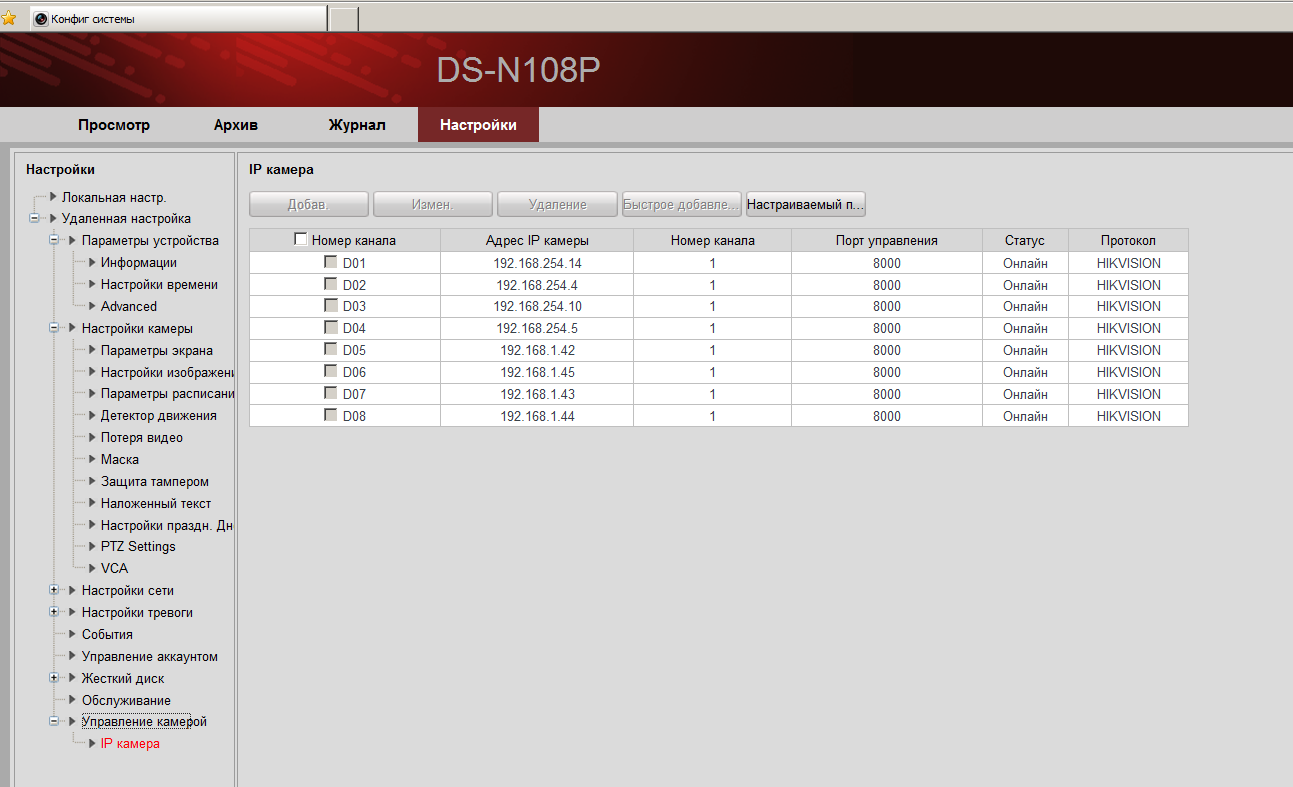Click the Добав. button

tap(309, 204)
